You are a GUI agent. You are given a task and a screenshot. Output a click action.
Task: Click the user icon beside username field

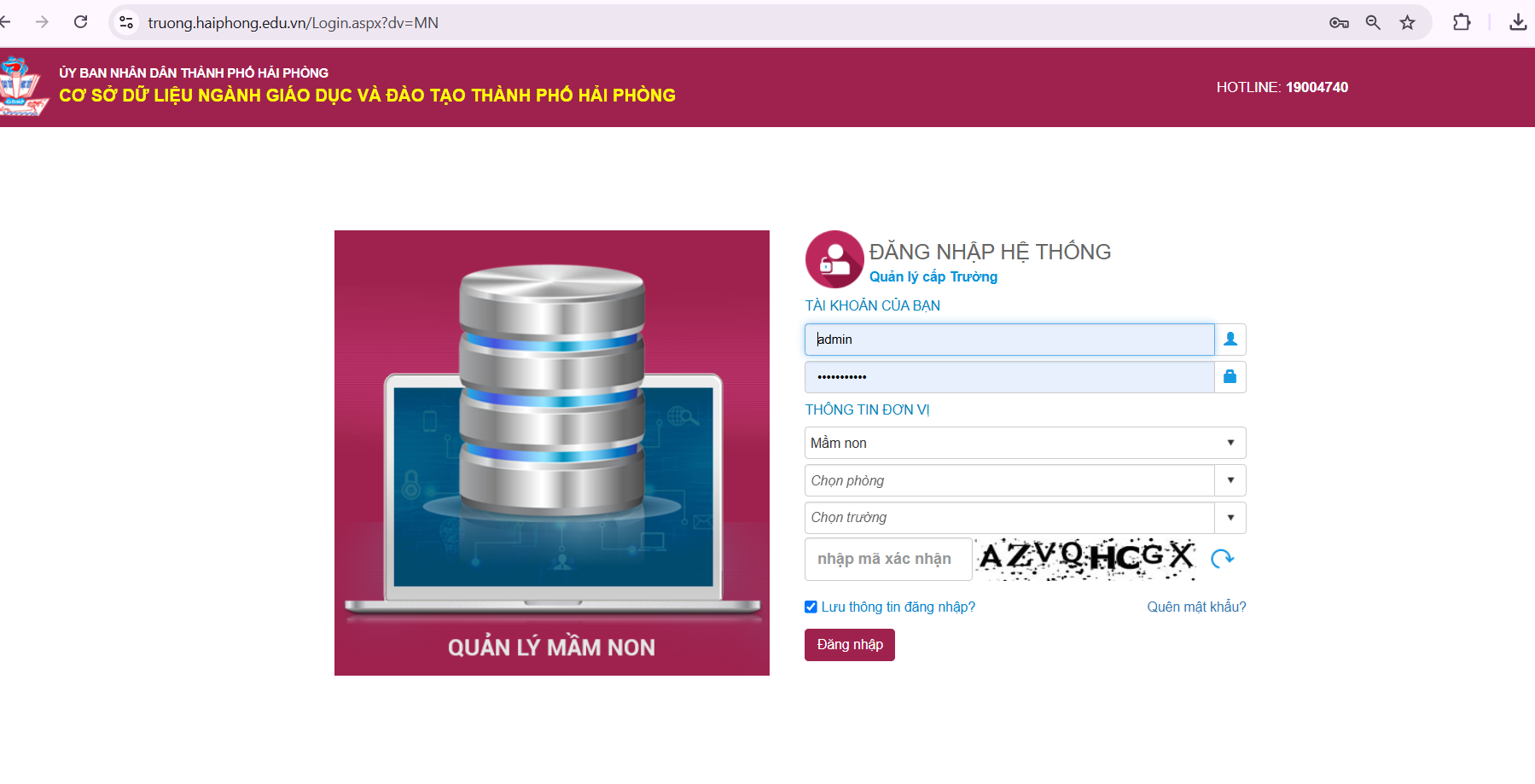click(x=1230, y=340)
